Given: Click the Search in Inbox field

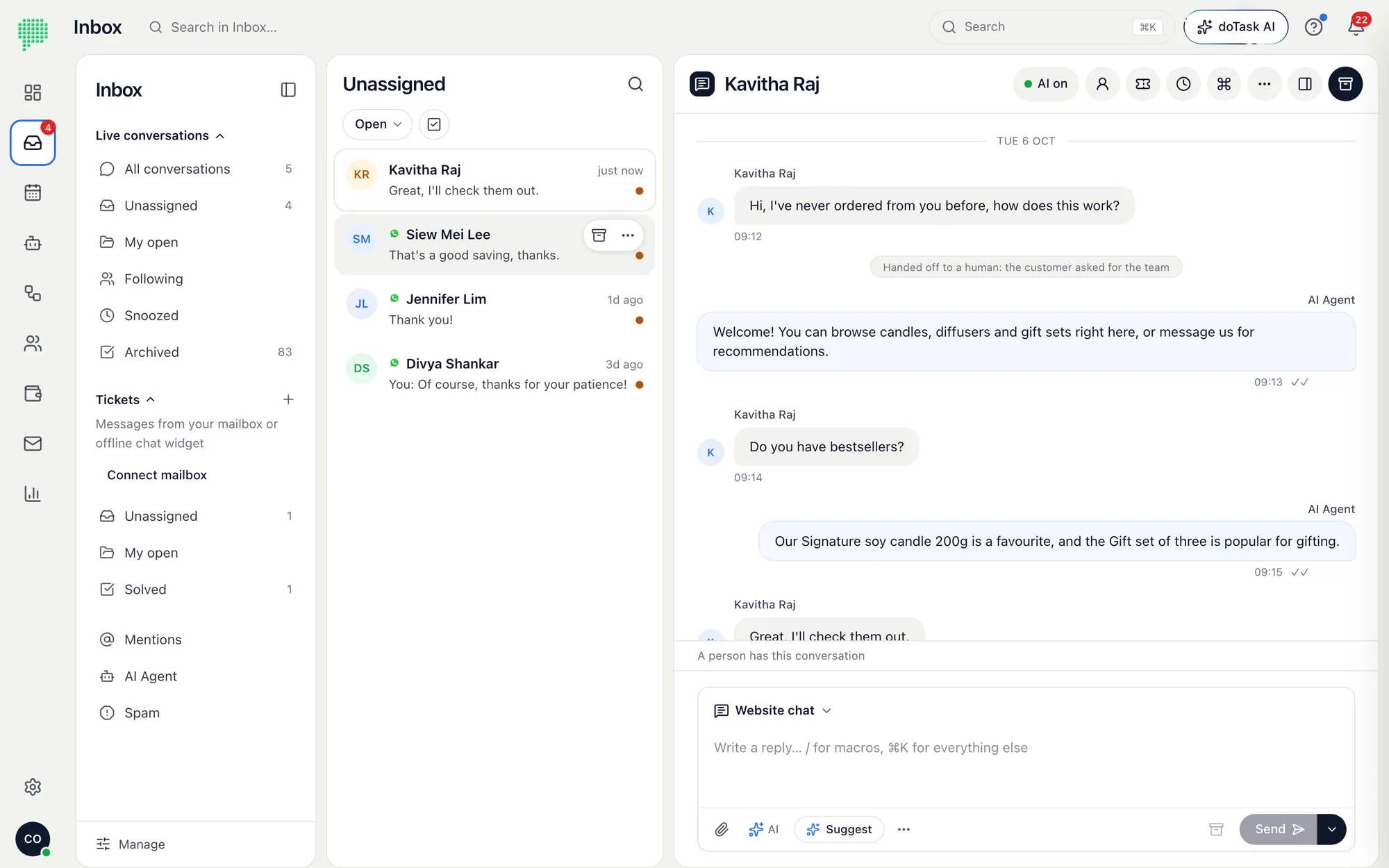Looking at the screenshot, I should [x=224, y=27].
